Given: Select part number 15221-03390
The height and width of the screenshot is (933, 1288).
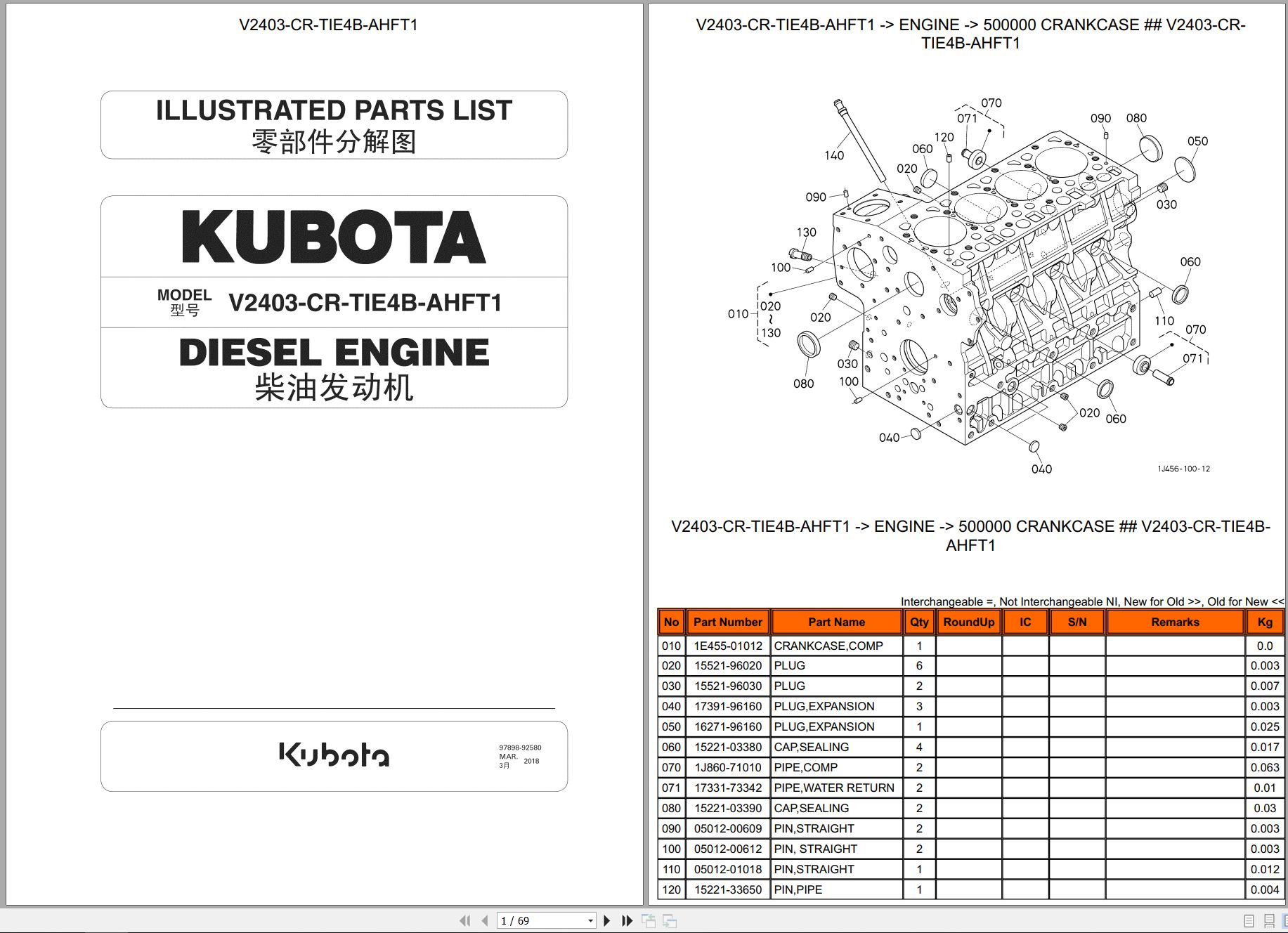Looking at the screenshot, I should pyautogui.click(x=728, y=808).
